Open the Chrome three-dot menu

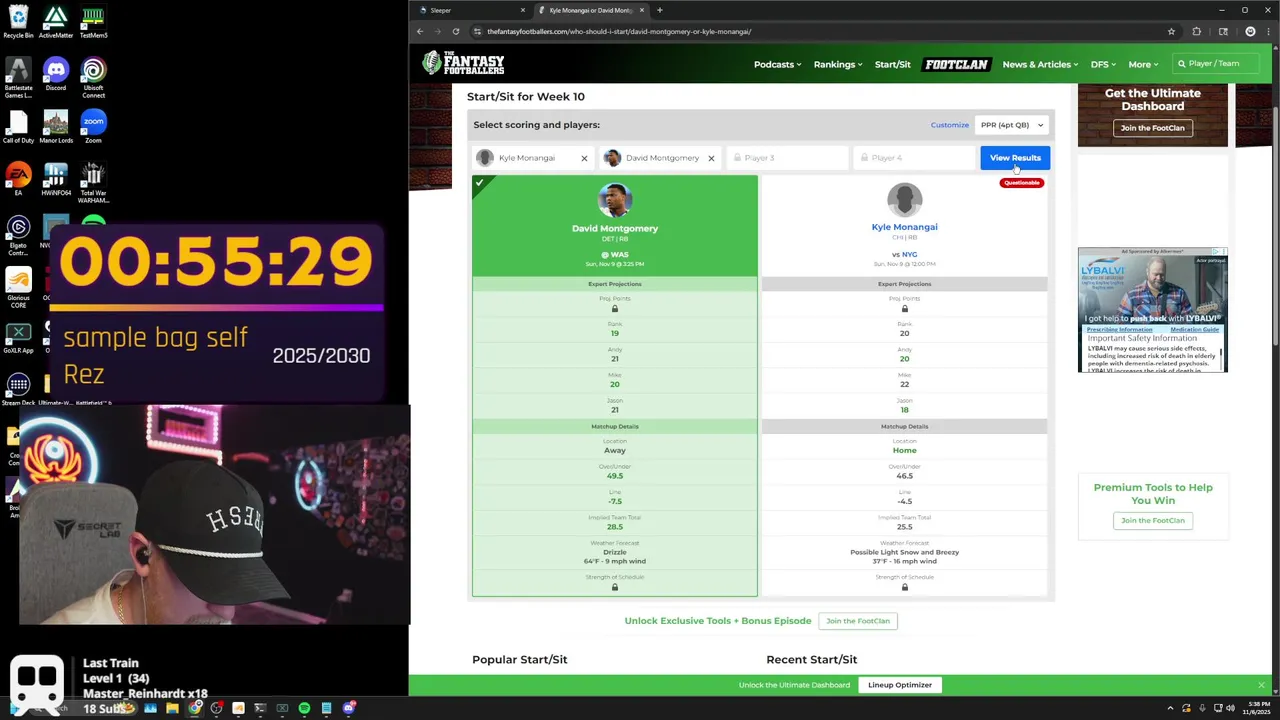tap(1269, 31)
